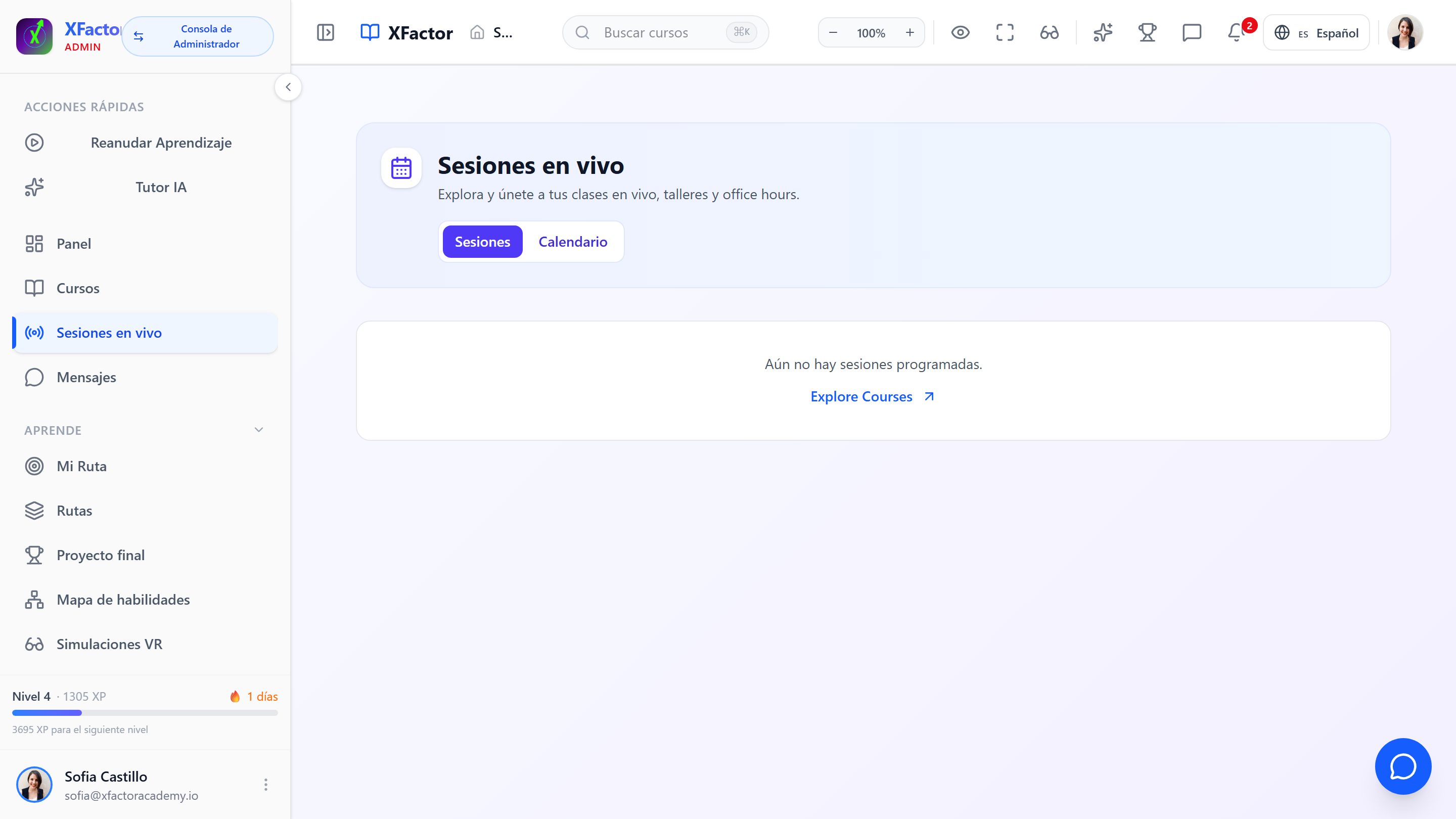Open Mapa de habilidades item

click(145, 600)
